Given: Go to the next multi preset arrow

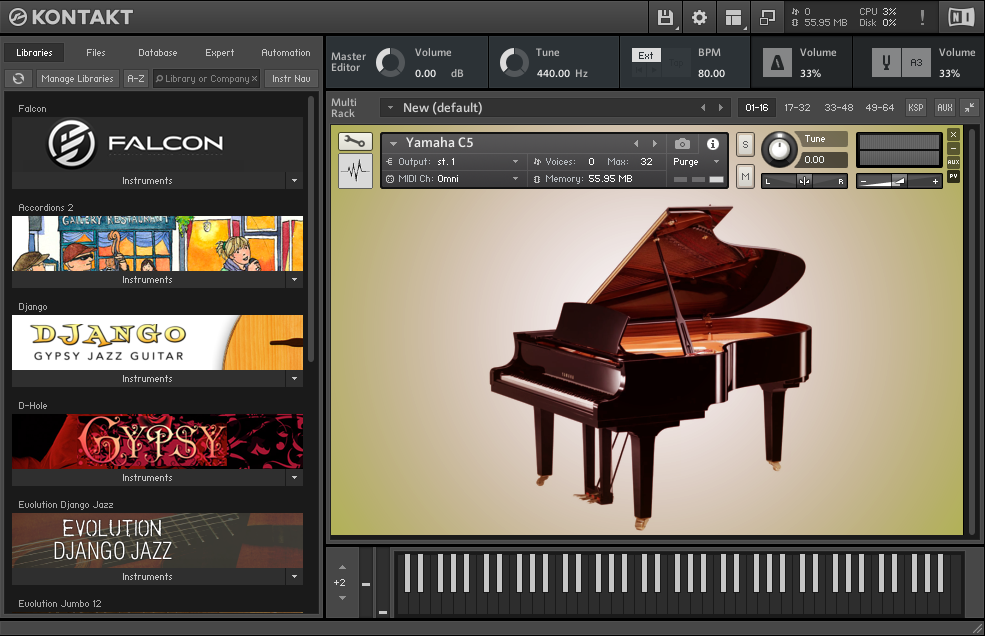Looking at the screenshot, I should pos(721,107).
